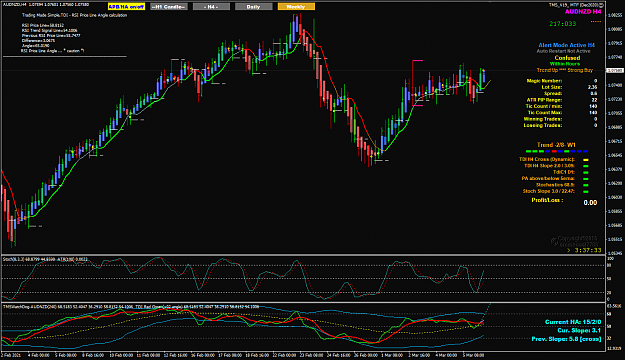This screenshot has width=625, height=360.
Task: Select the Daily timeframe button
Action: pos(254,7)
